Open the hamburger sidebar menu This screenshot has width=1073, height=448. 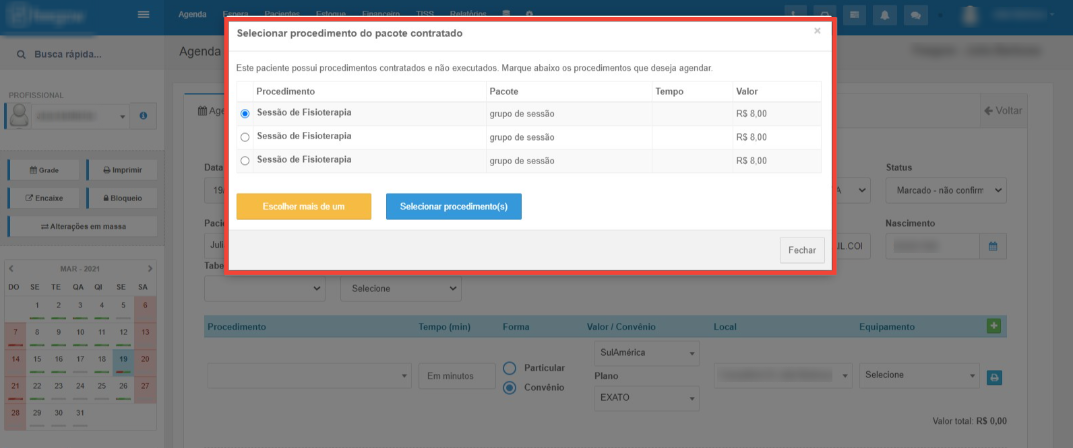(x=144, y=14)
